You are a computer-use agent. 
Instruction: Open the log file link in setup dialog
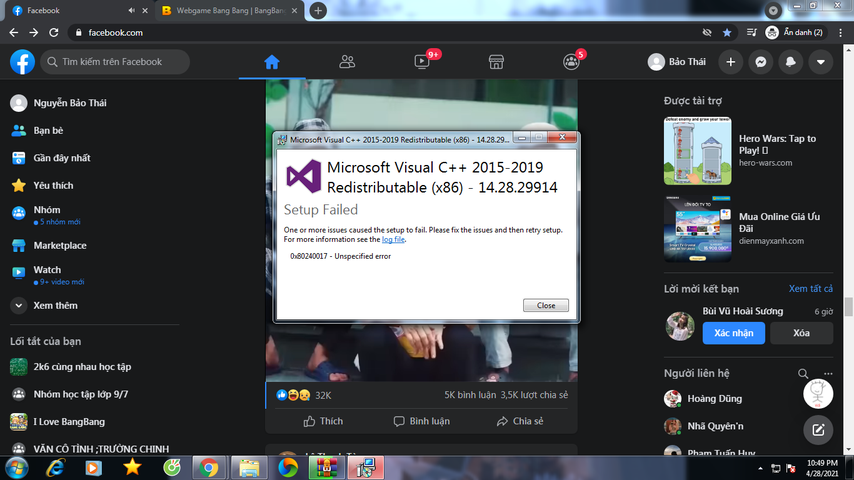393,239
